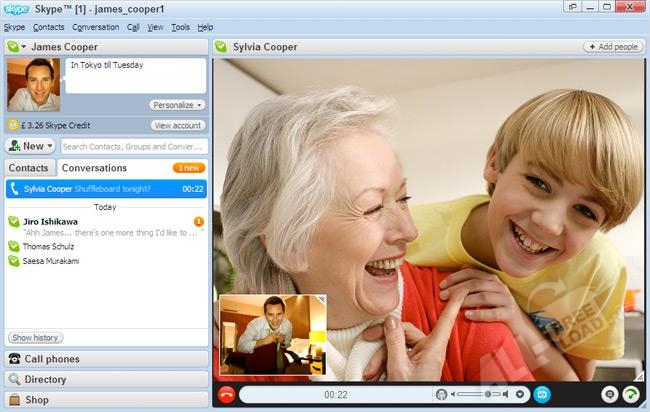Click the View account button

179,126
